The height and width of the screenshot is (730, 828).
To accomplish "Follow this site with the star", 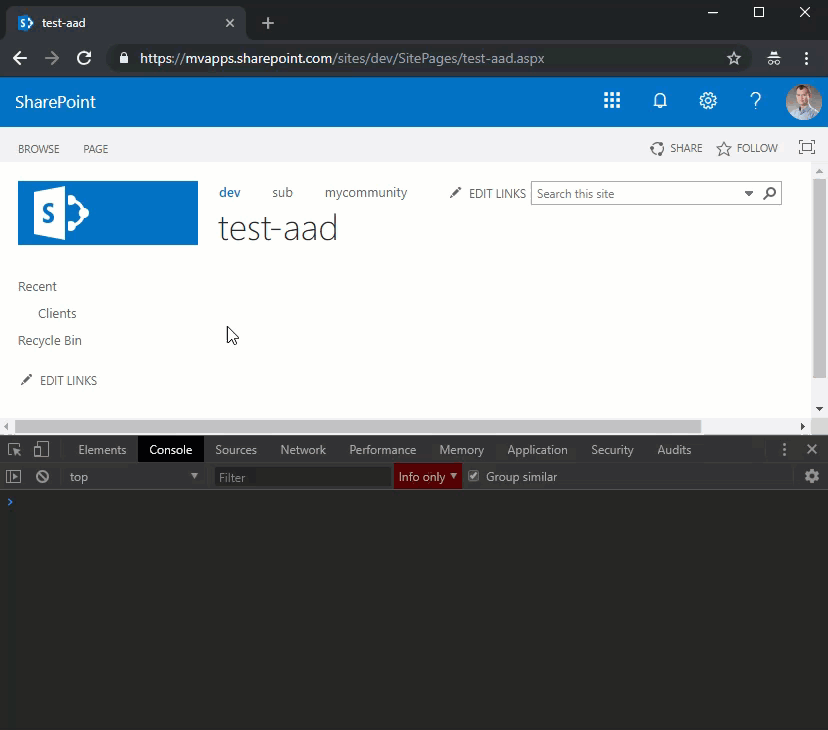I will pos(747,148).
